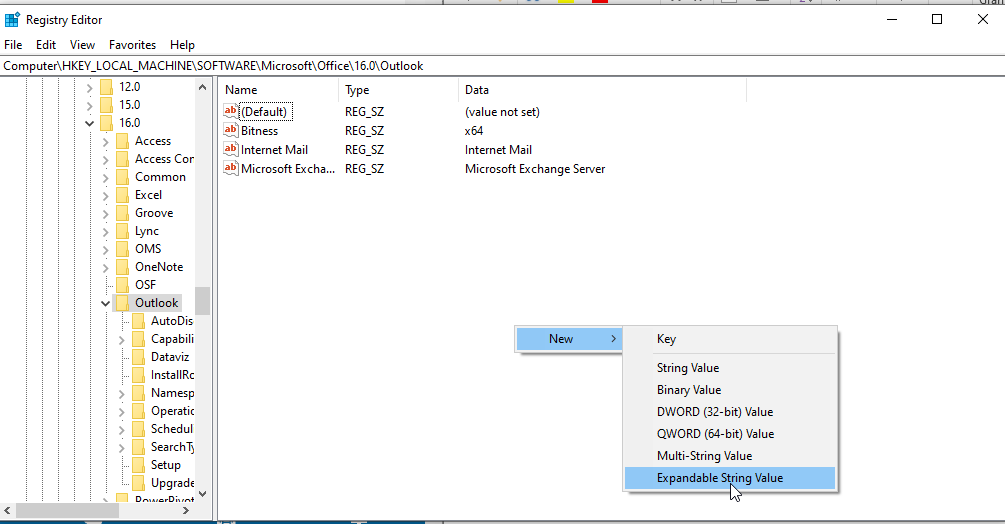The width and height of the screenshot is (1005, 524).
Task: Choose Key from the New submenu
Action: coord(730,339)
